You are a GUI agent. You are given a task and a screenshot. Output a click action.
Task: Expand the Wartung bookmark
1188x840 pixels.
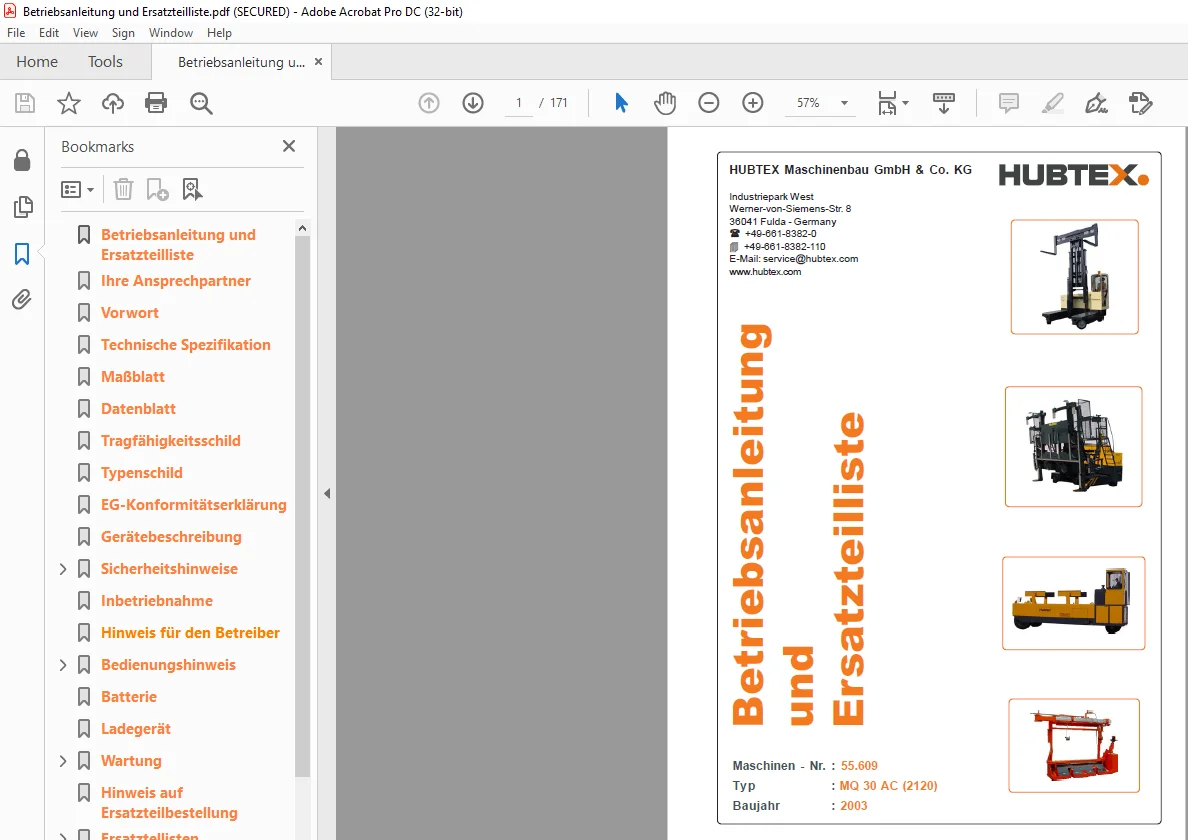[64, 760]
